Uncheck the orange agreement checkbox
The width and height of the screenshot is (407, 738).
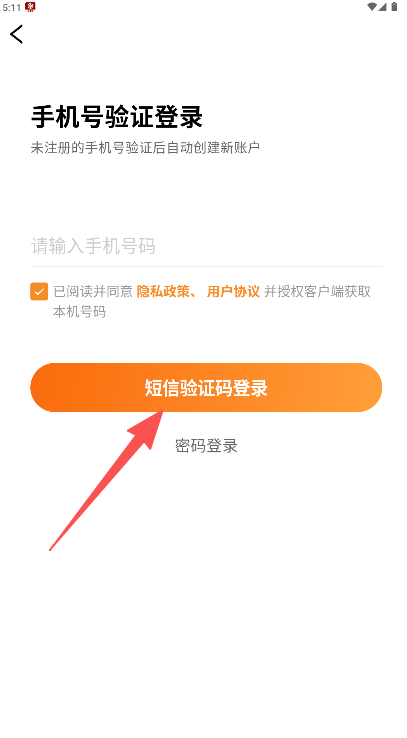point(39,291)
